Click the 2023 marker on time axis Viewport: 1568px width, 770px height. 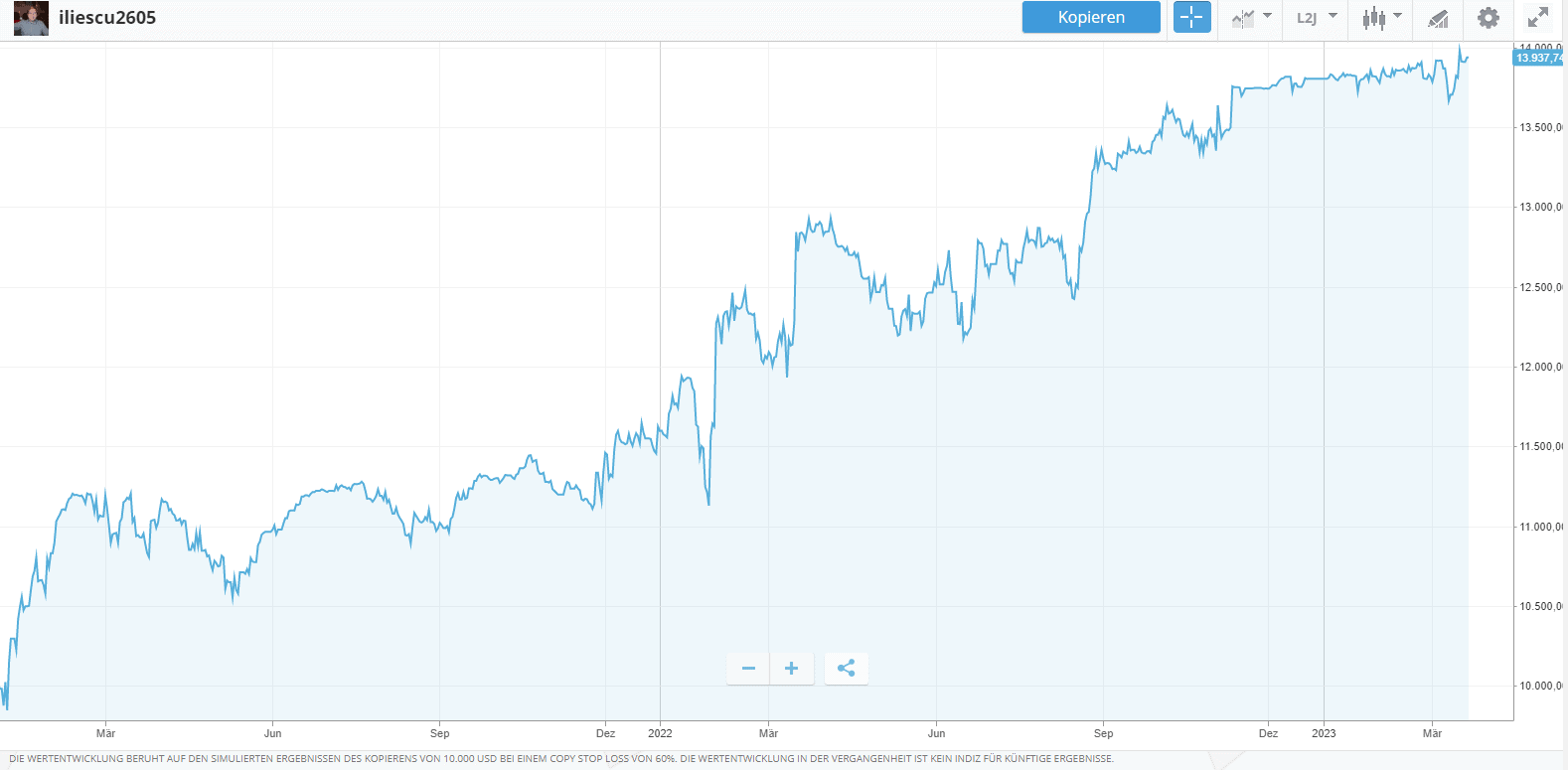click(1324, 733)
